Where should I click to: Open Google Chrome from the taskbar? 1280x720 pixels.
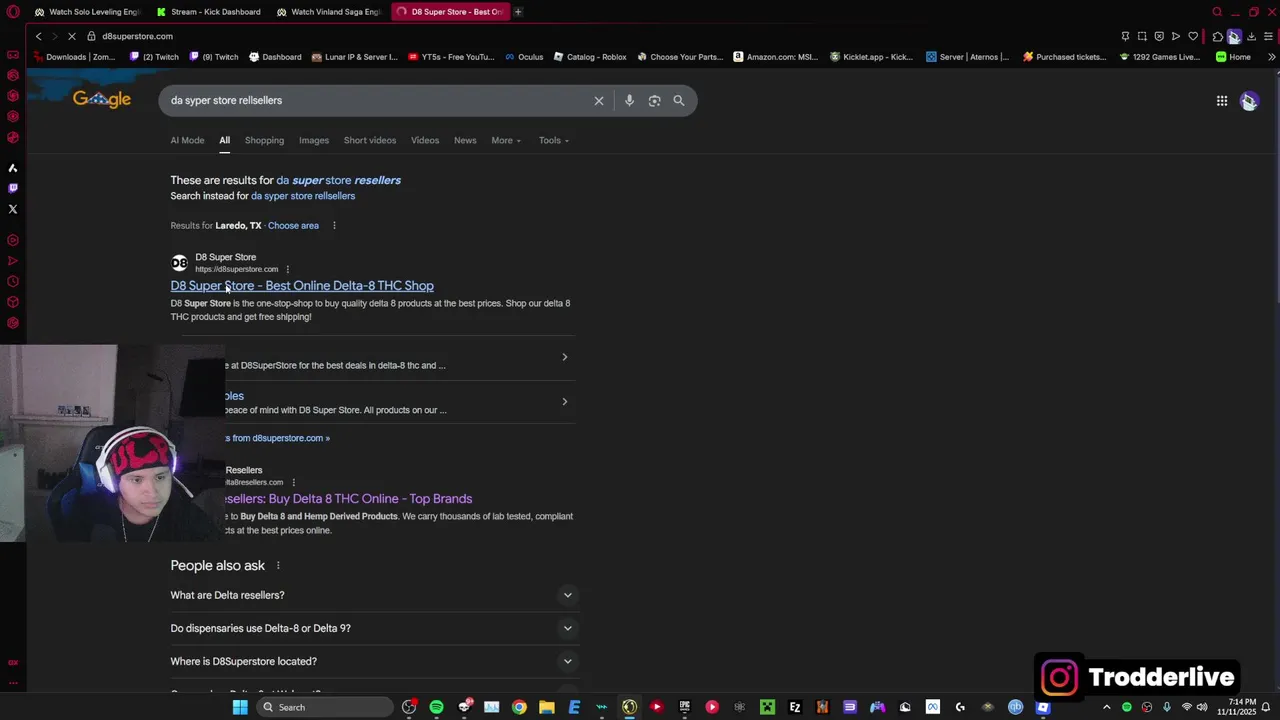[519, 707]
